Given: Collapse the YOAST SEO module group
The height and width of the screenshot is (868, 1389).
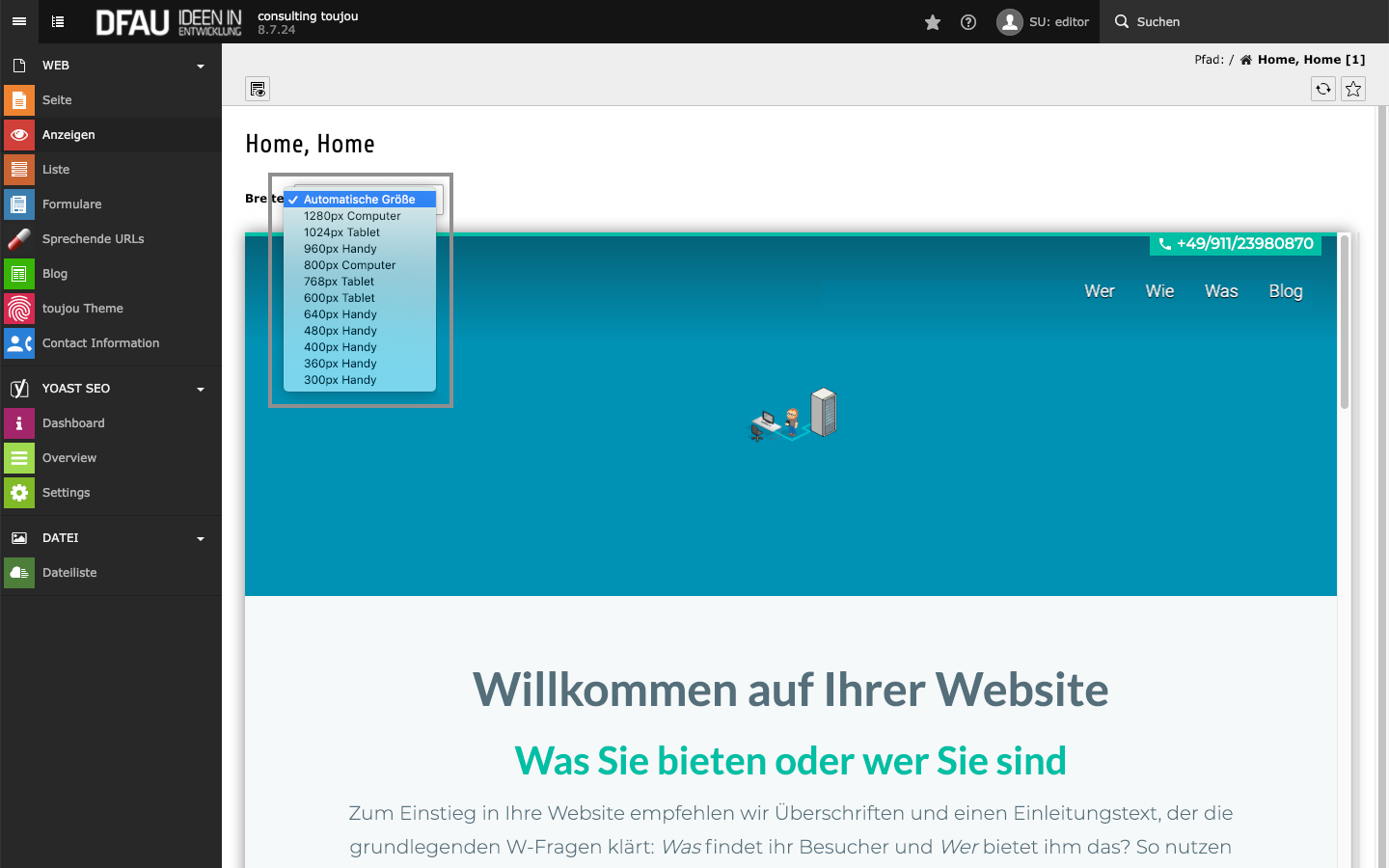Looking at the screenshot, I should pos(201,389).
